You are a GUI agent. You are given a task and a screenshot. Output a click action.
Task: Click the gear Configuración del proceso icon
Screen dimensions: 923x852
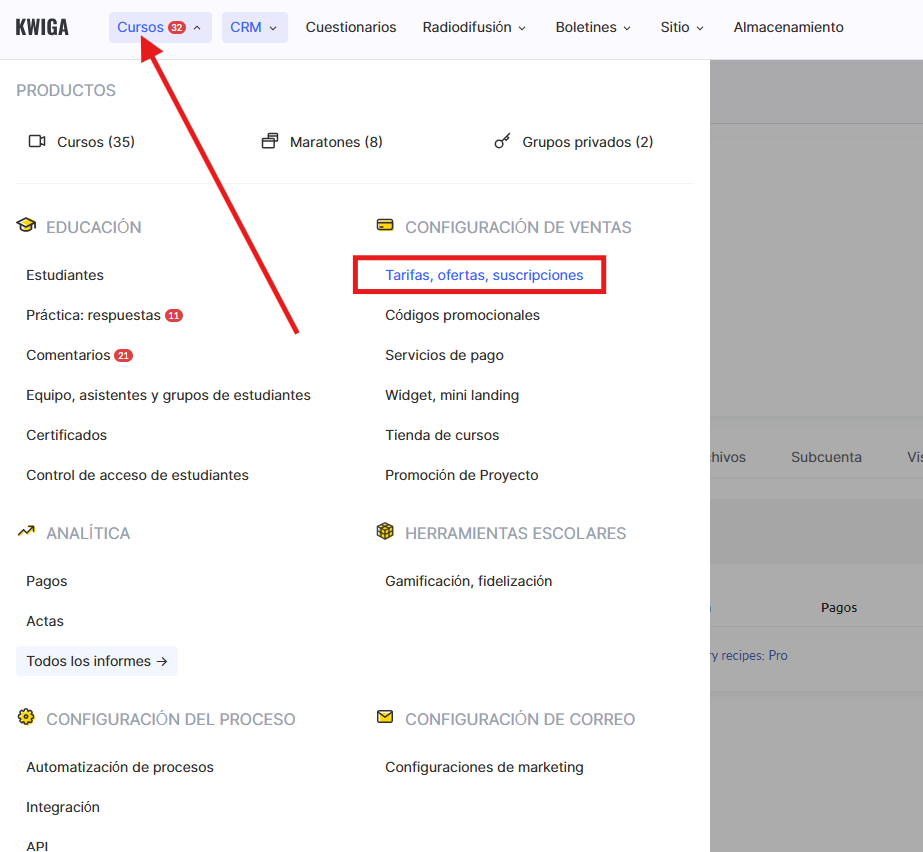click(26, 718)
